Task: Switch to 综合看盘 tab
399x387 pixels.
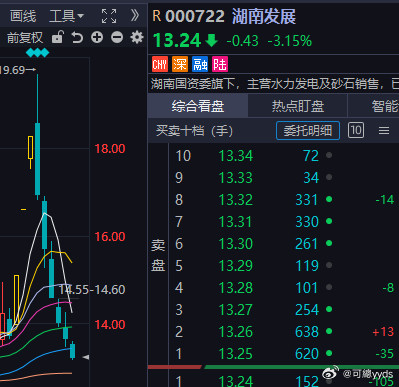Action: click(x=198, y=106)
